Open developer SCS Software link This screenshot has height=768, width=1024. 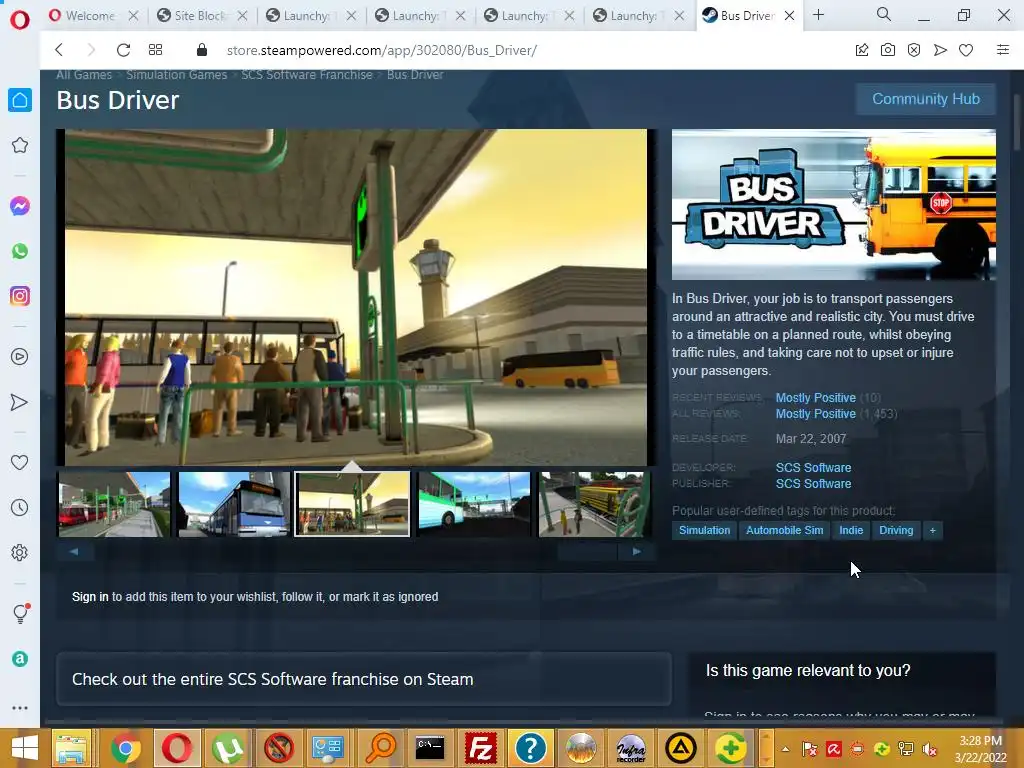click(x=813, y=468)
